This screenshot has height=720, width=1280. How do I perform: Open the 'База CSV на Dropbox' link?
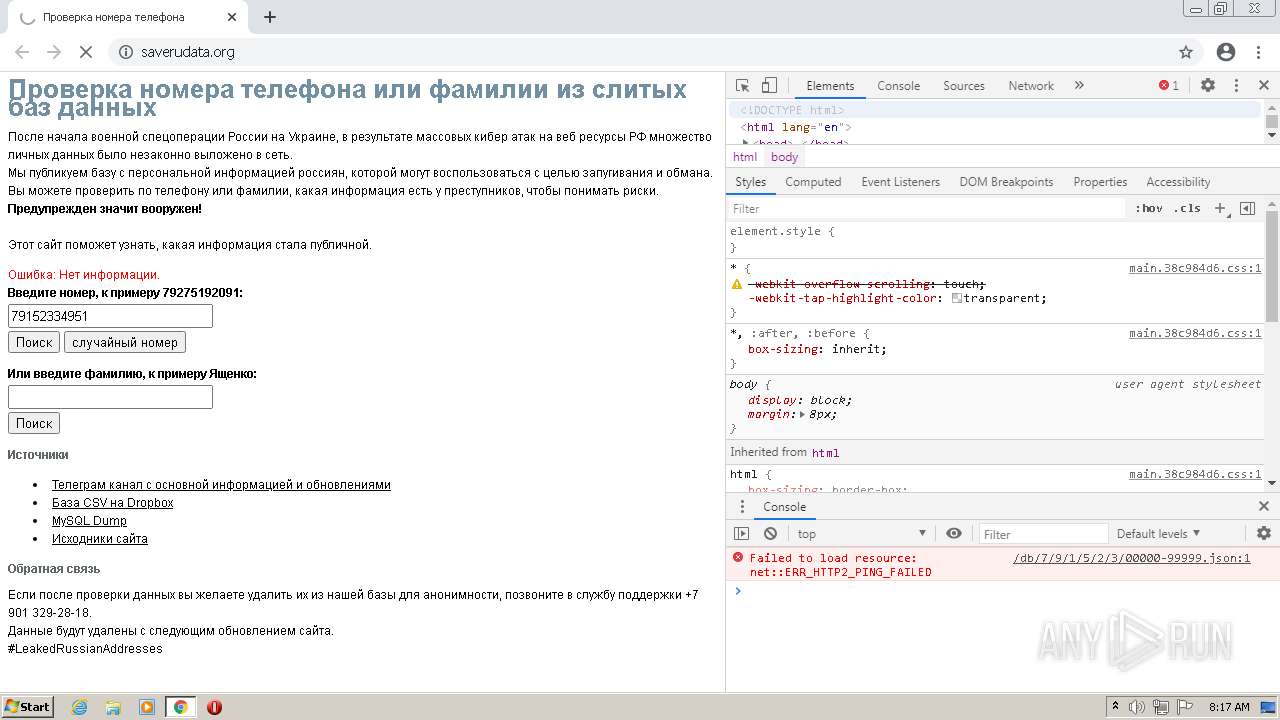[x=113, y=503]
